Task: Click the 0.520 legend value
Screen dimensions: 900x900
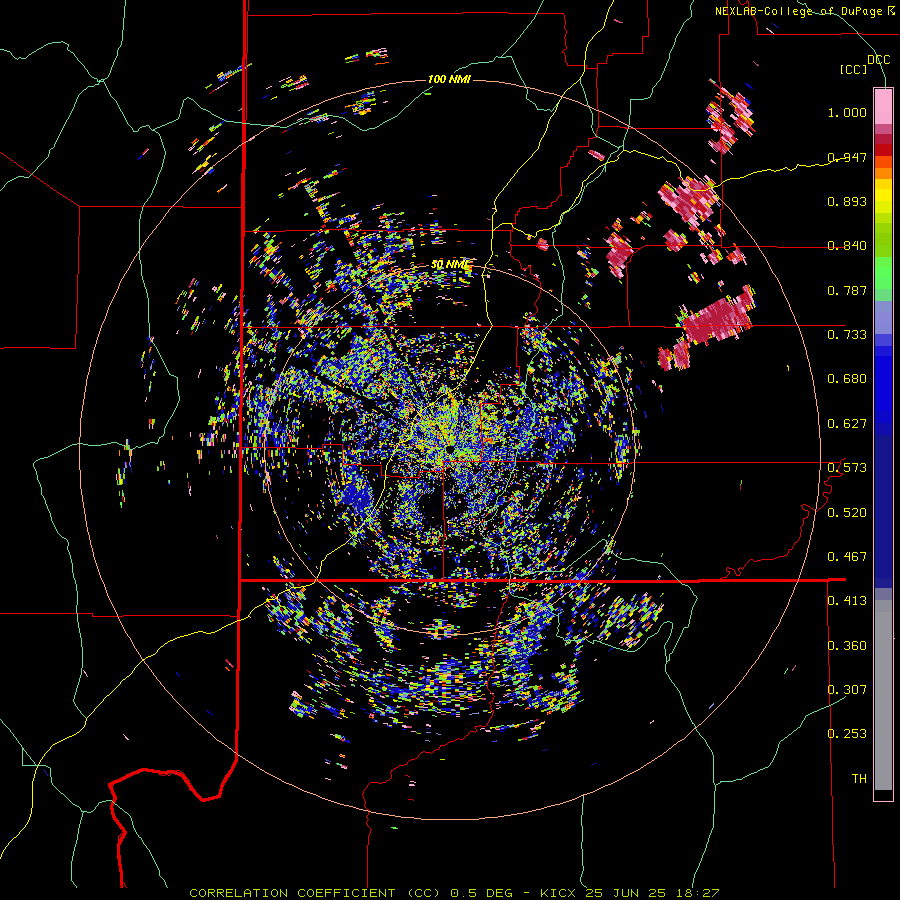Action: pos(847,513)
